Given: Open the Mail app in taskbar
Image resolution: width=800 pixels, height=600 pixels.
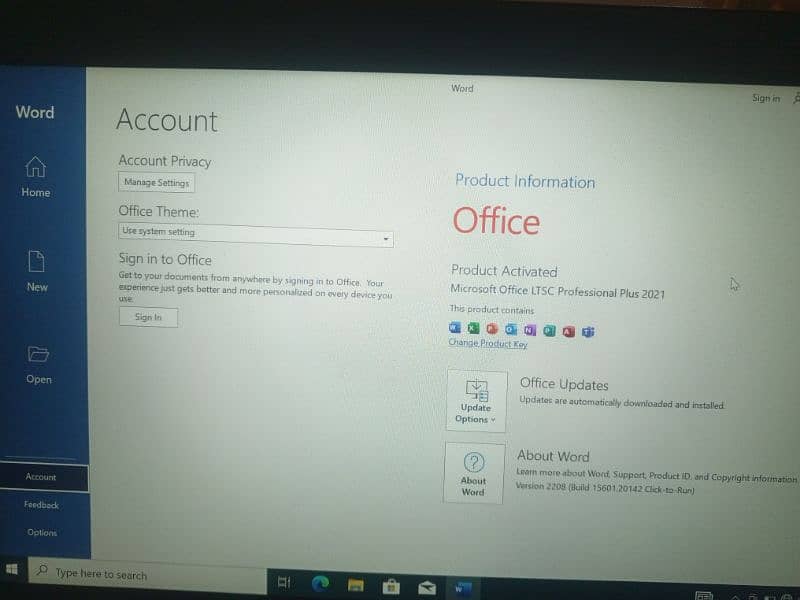Looking at the screenshot, I should point(427,586).
